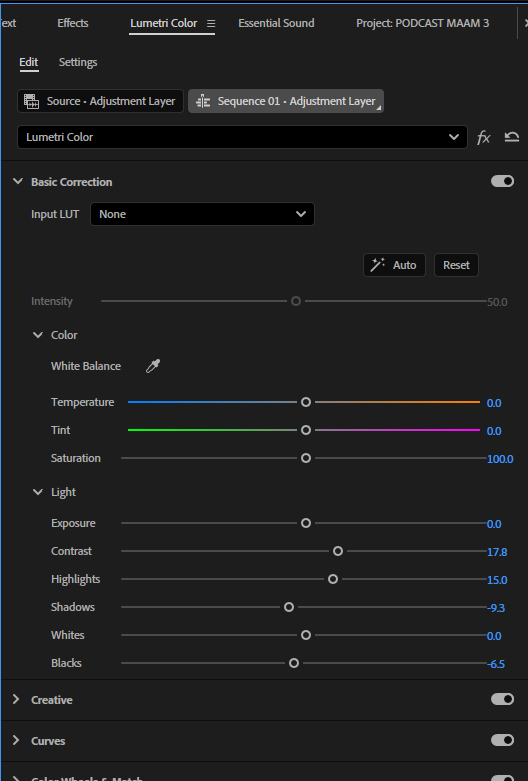
Task: Select the Lumetri Color panel tab
Action: tap(163, 23)
